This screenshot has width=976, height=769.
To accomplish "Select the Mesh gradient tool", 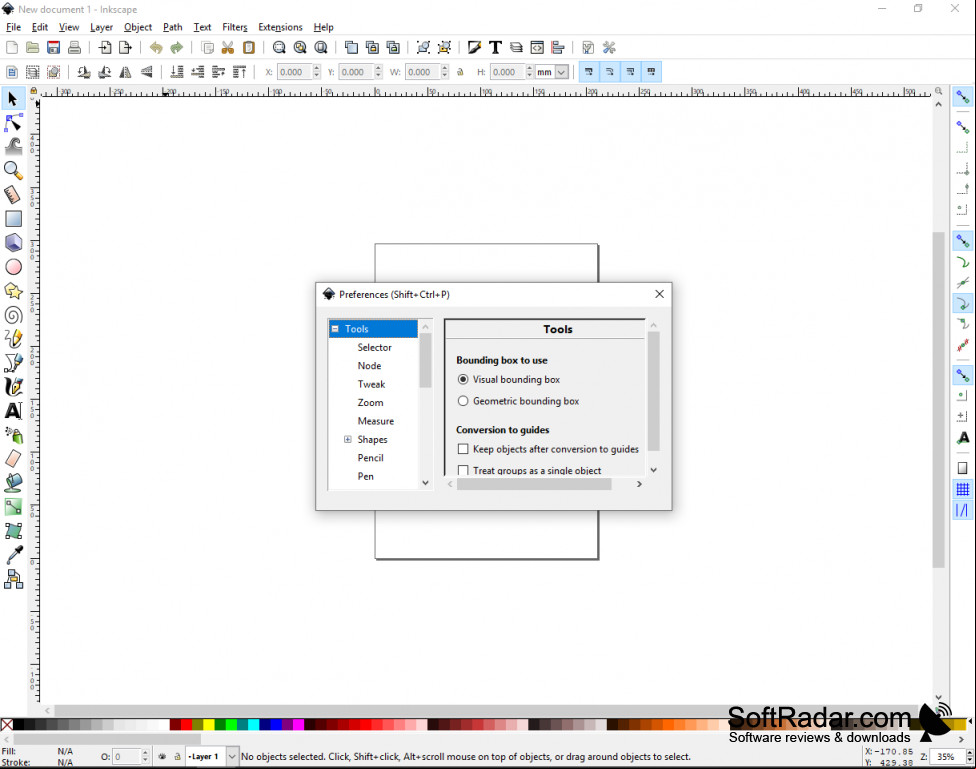I will point(13,531).
